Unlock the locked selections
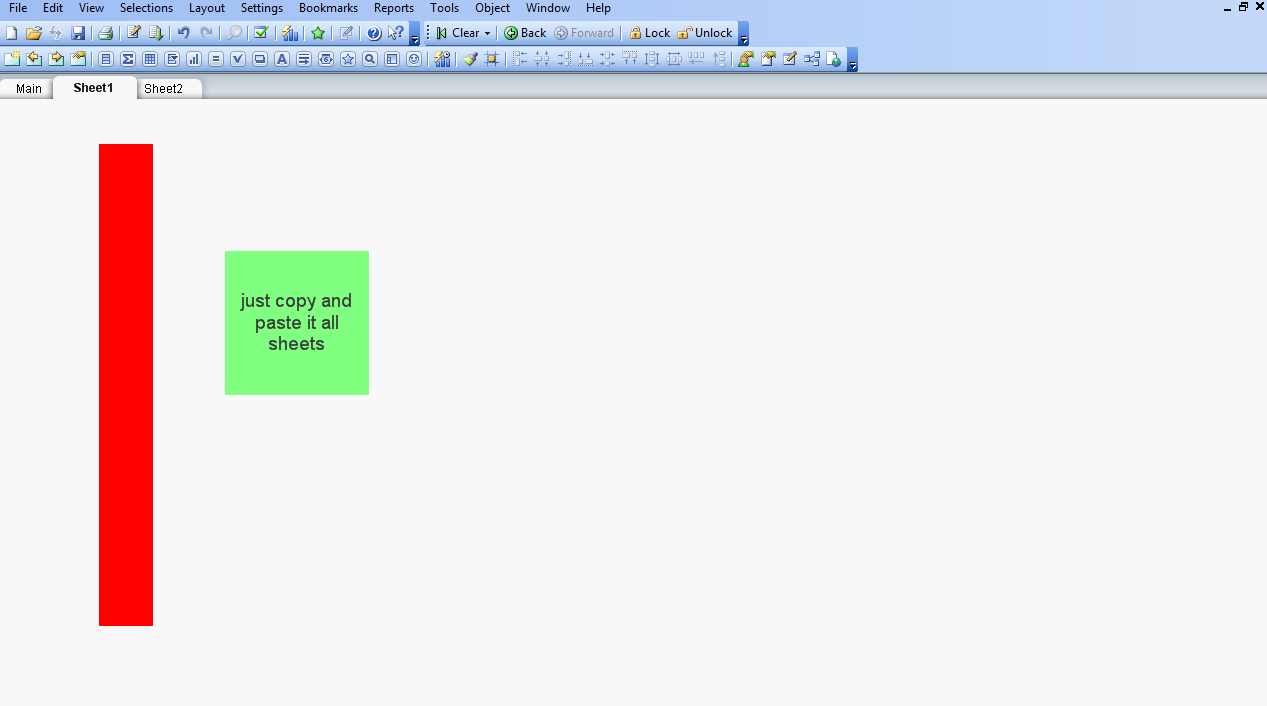This screenshot has width=1267, height=706. point(705,33)
